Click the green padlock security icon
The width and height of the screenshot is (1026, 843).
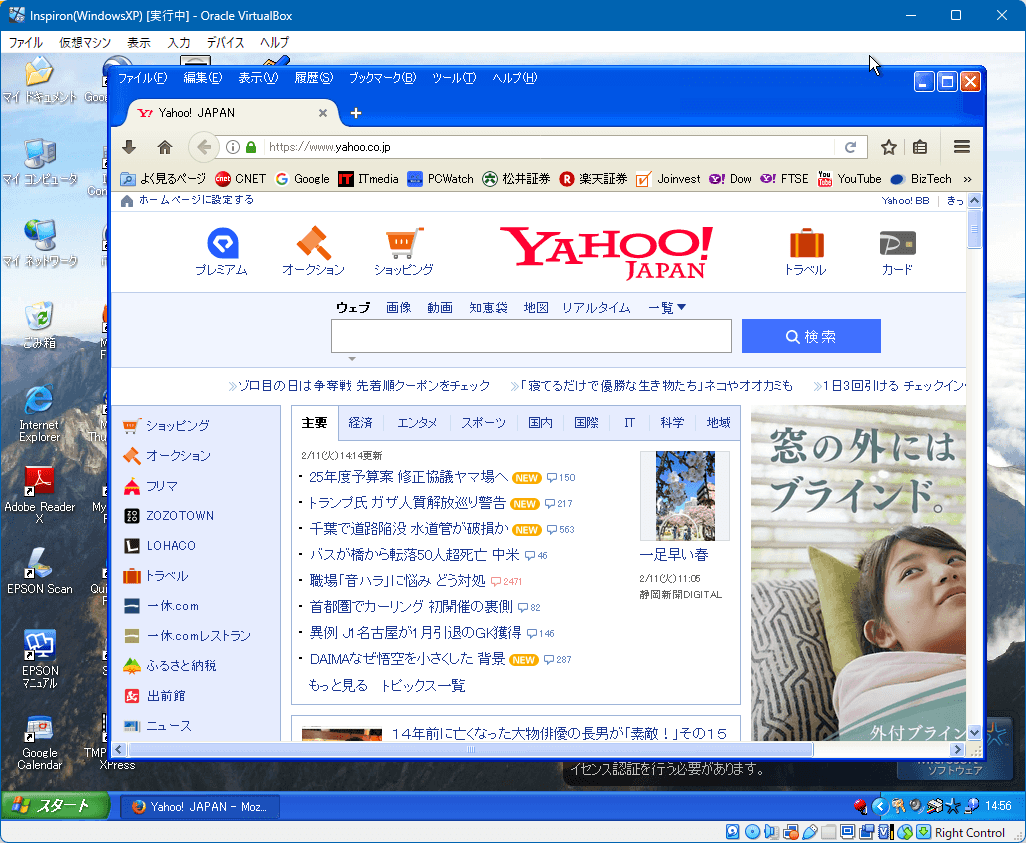pyautogui.click(x=251, y=147)
